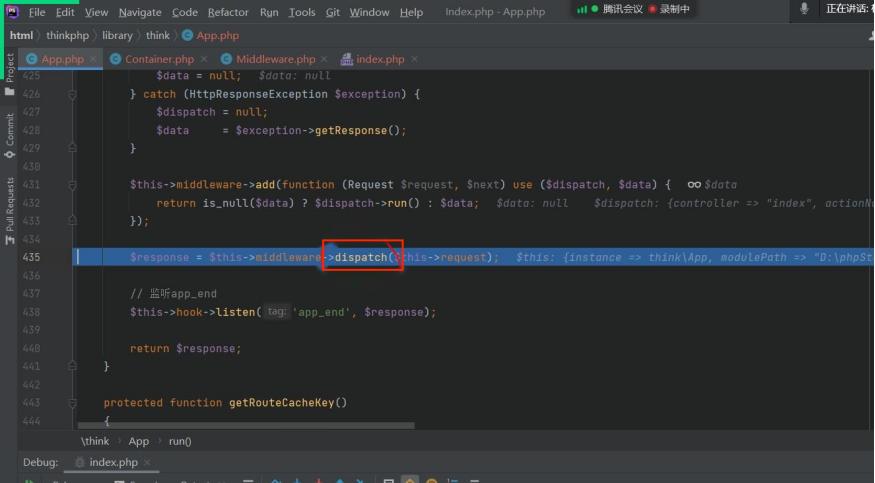Click the think breadcrumb in navigation bar
The height and width of the screenshot is (483, 875).
pos(158,35)
